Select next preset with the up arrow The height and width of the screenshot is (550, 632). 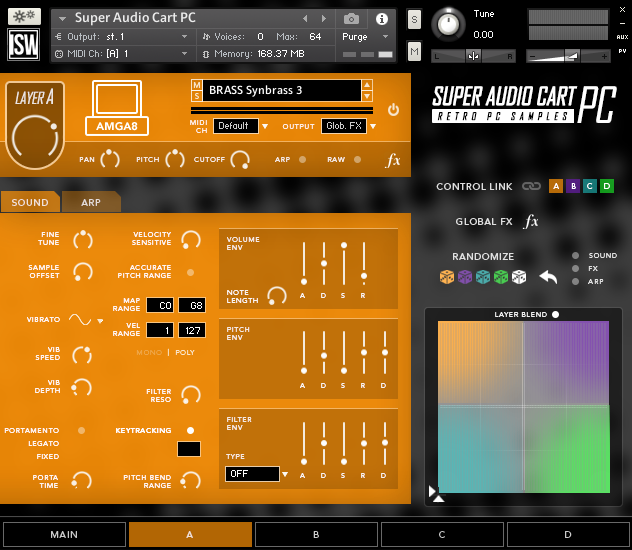tap(367, 85)
